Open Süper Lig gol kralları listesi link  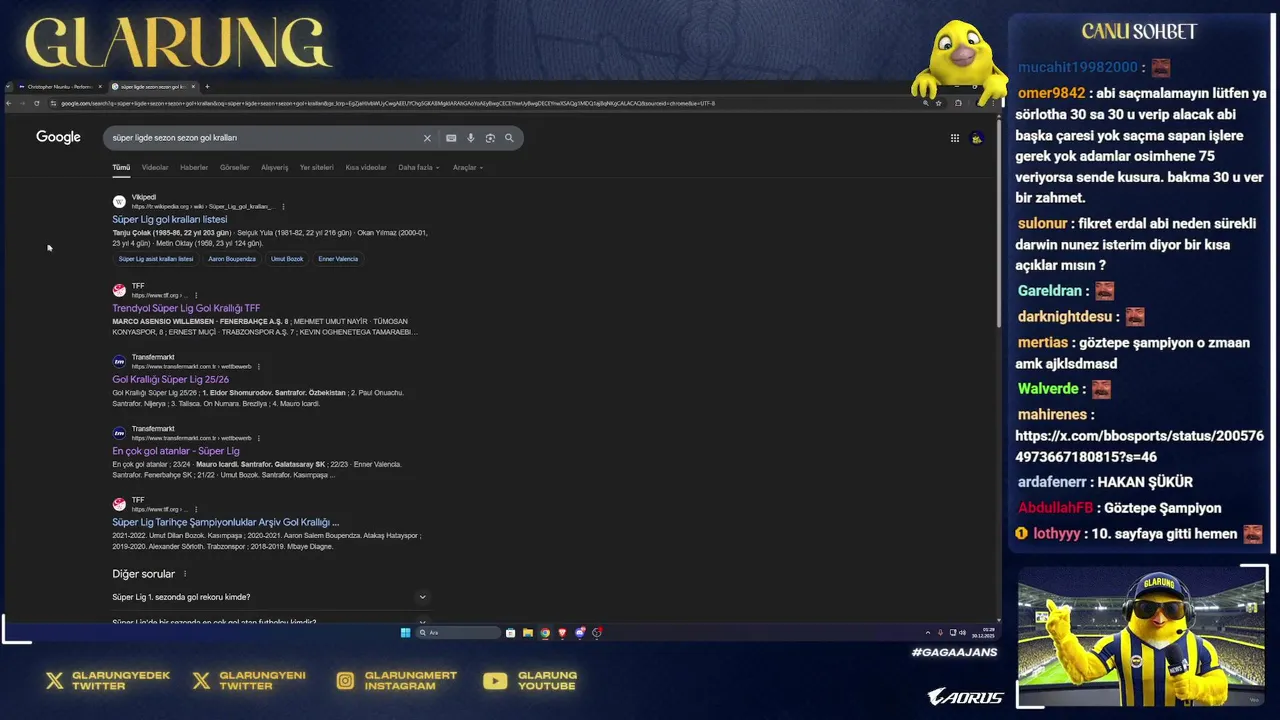(169, 219)
